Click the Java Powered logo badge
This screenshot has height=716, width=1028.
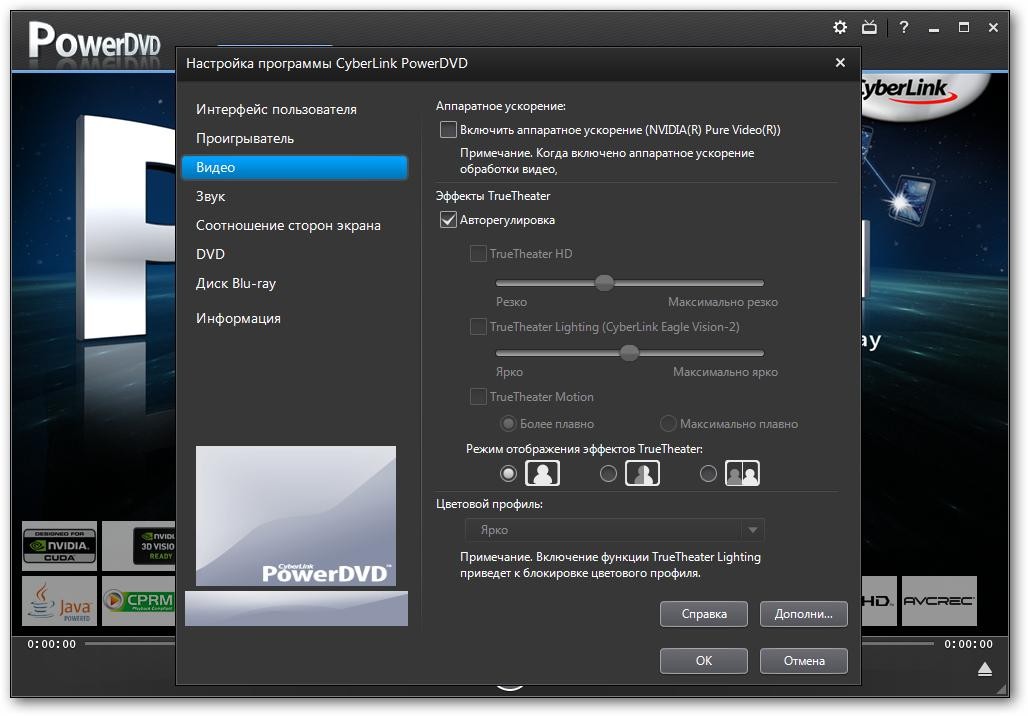60,601
